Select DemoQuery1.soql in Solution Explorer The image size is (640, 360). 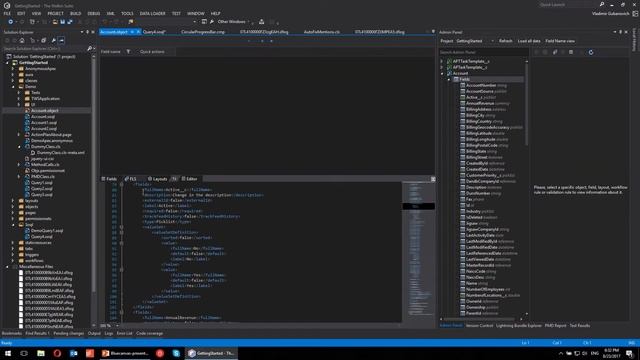coord(47,231)
